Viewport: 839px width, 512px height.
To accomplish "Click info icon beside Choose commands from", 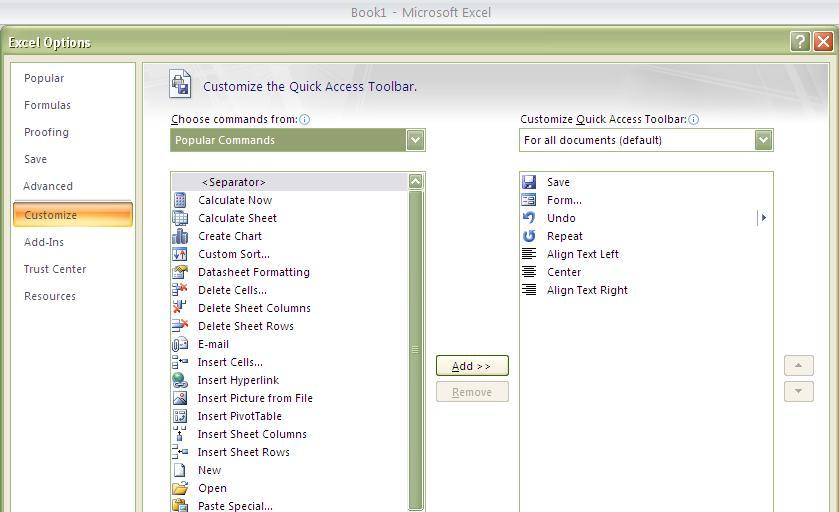I will [304, 119].
